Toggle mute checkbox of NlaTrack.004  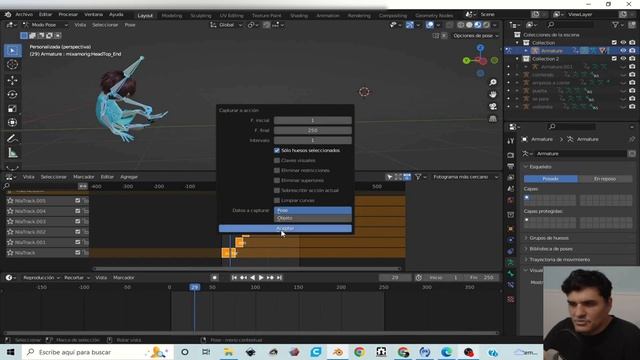(78, 211)
